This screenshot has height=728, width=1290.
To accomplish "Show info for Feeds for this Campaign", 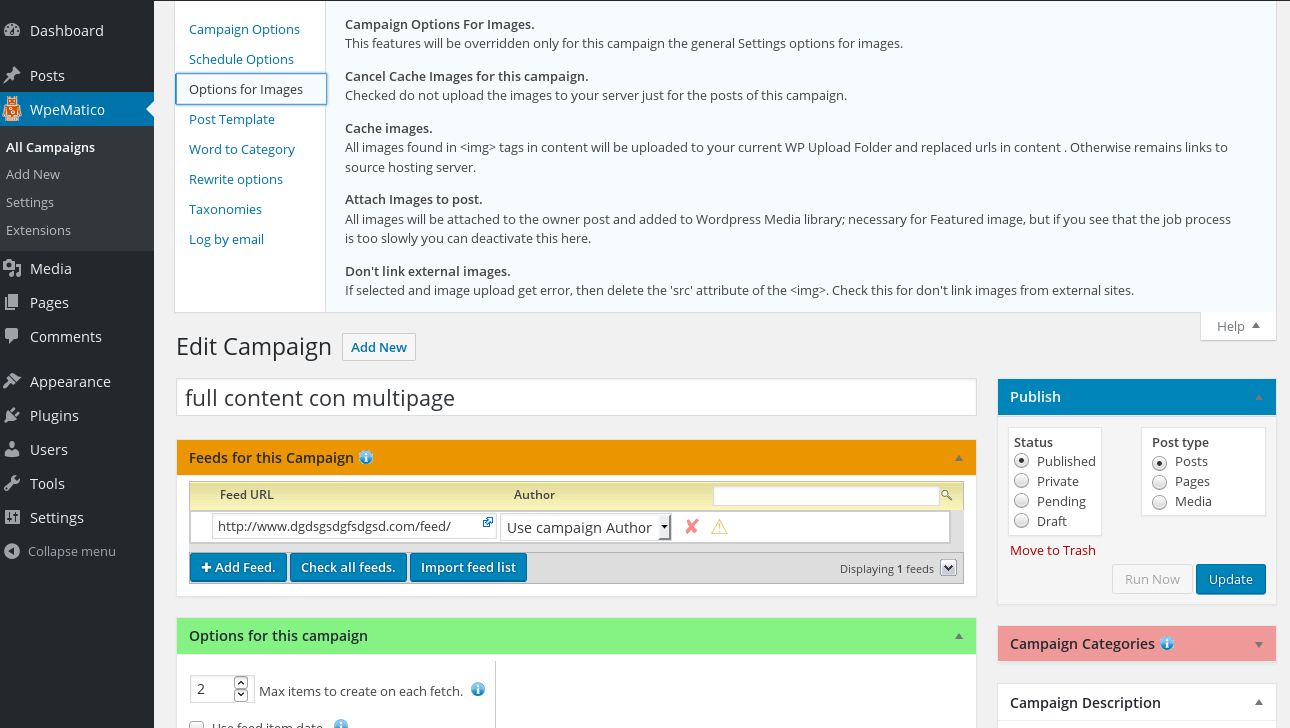I will click(x=366, y=457).
